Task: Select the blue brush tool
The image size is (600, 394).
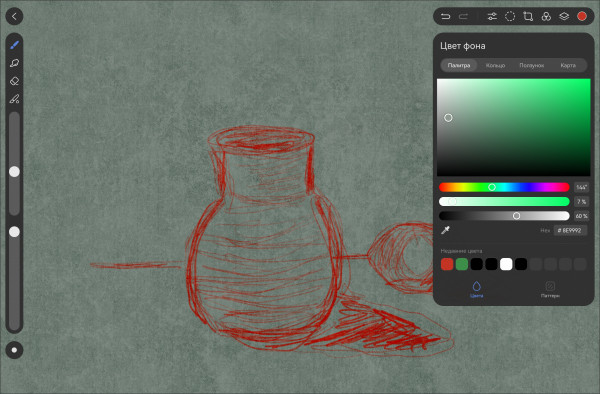Action: (15, 45)
